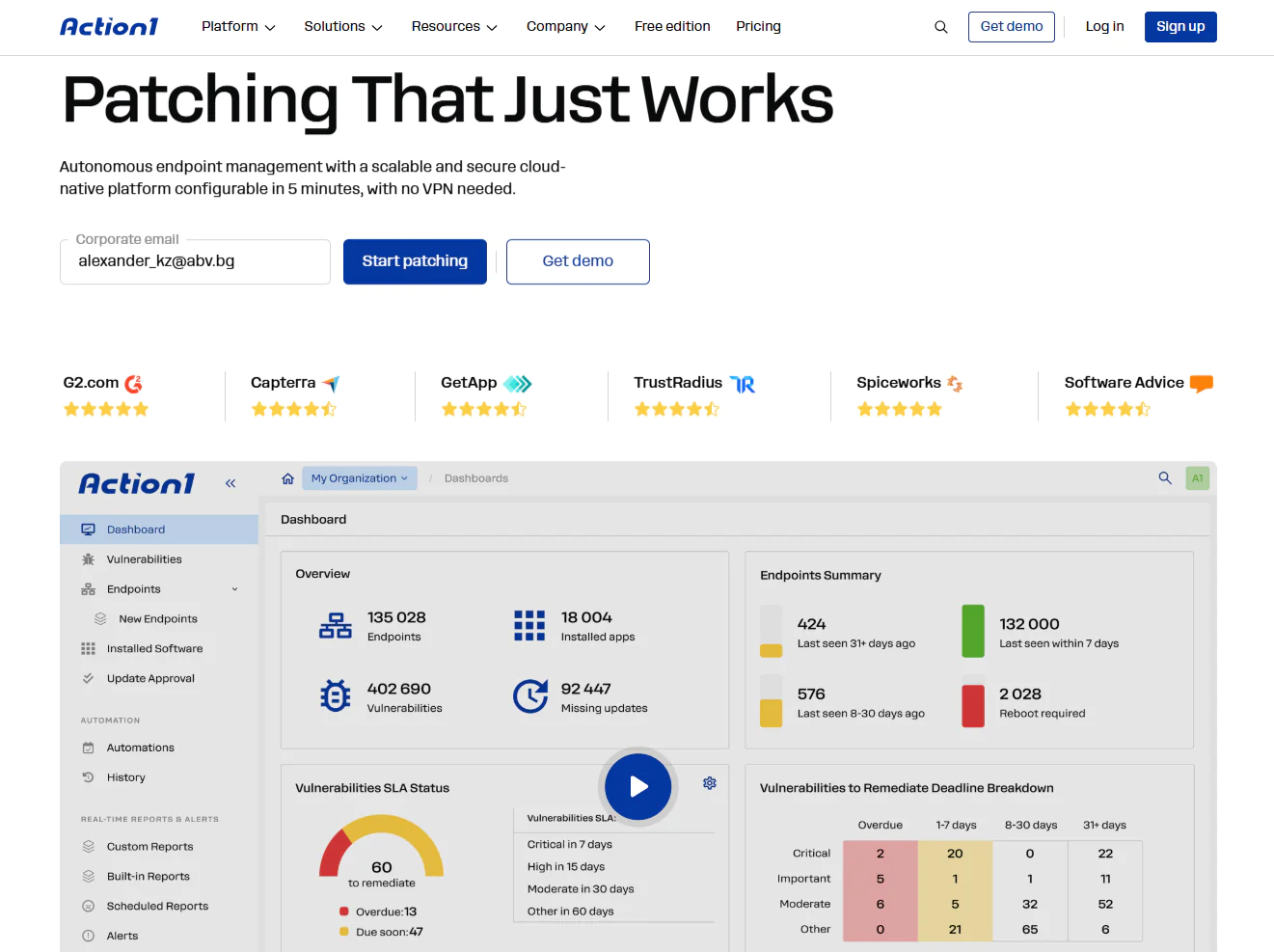Open the Solutions dropdown
Viewport: 1274px width, 952px height.
(343, 26)
